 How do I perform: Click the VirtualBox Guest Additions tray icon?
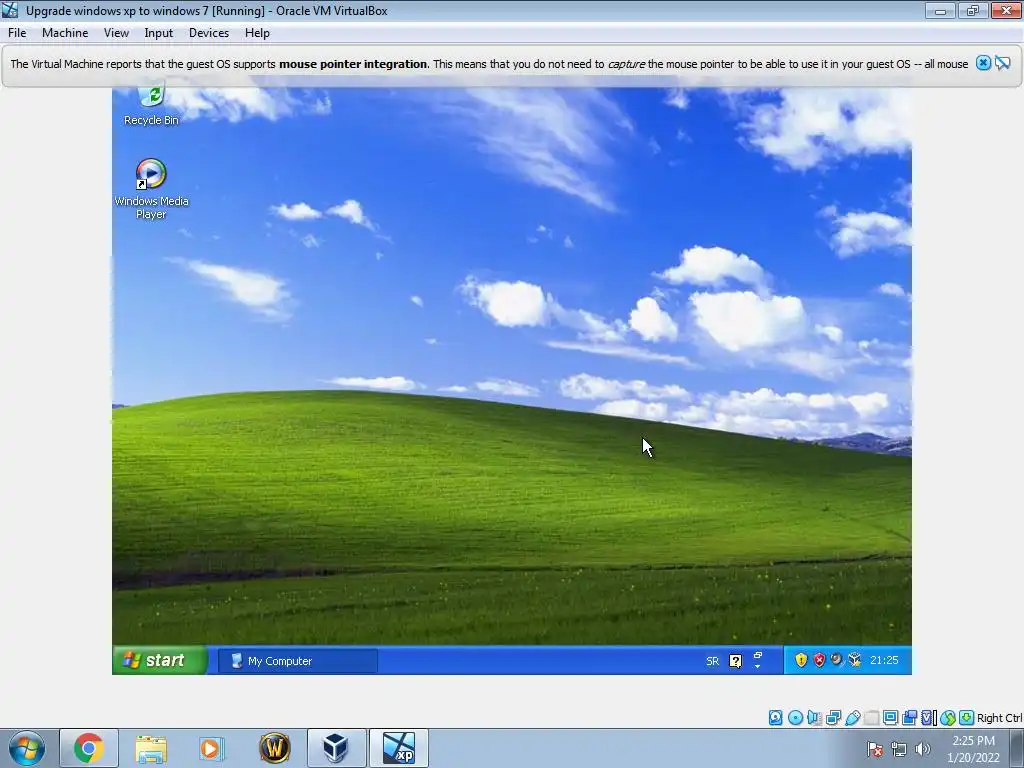click(x=855, y=660)
